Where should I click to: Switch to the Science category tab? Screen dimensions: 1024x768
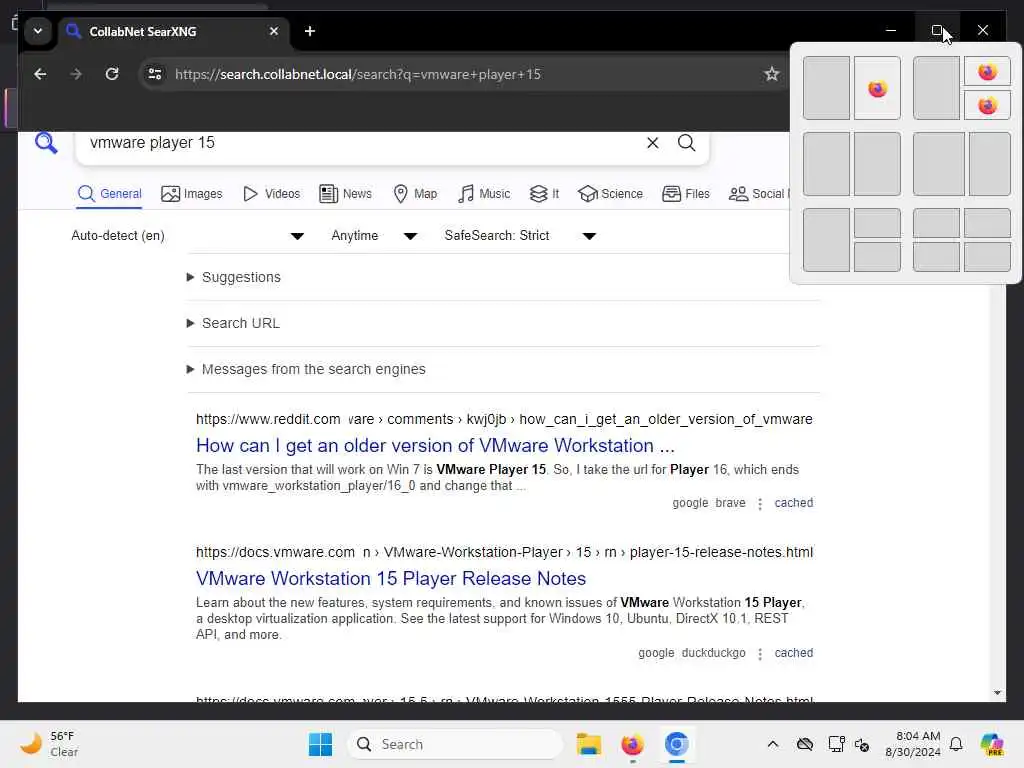tap(610, 194)
